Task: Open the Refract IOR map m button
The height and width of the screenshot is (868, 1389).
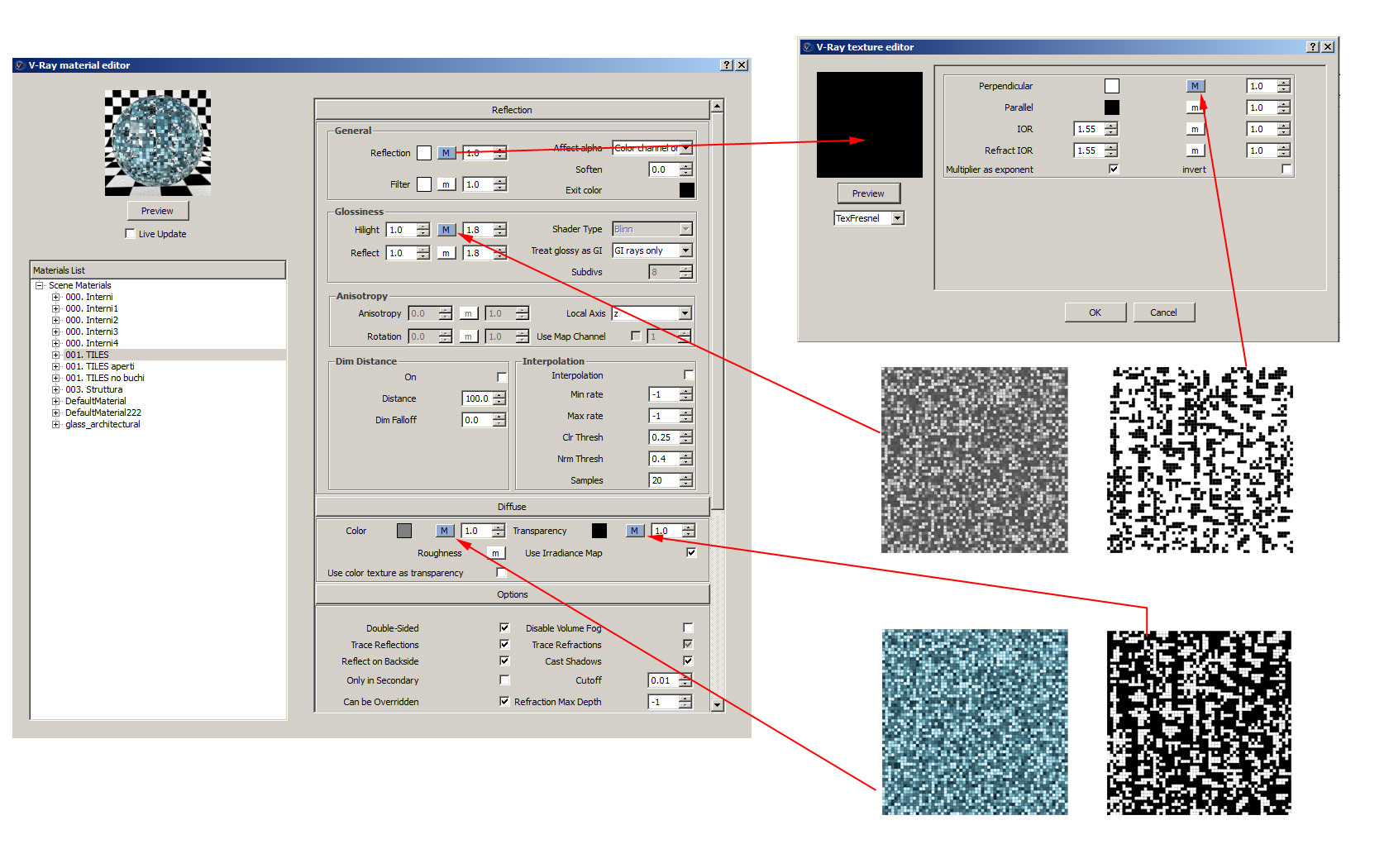Action: [x=1195, y=150]
